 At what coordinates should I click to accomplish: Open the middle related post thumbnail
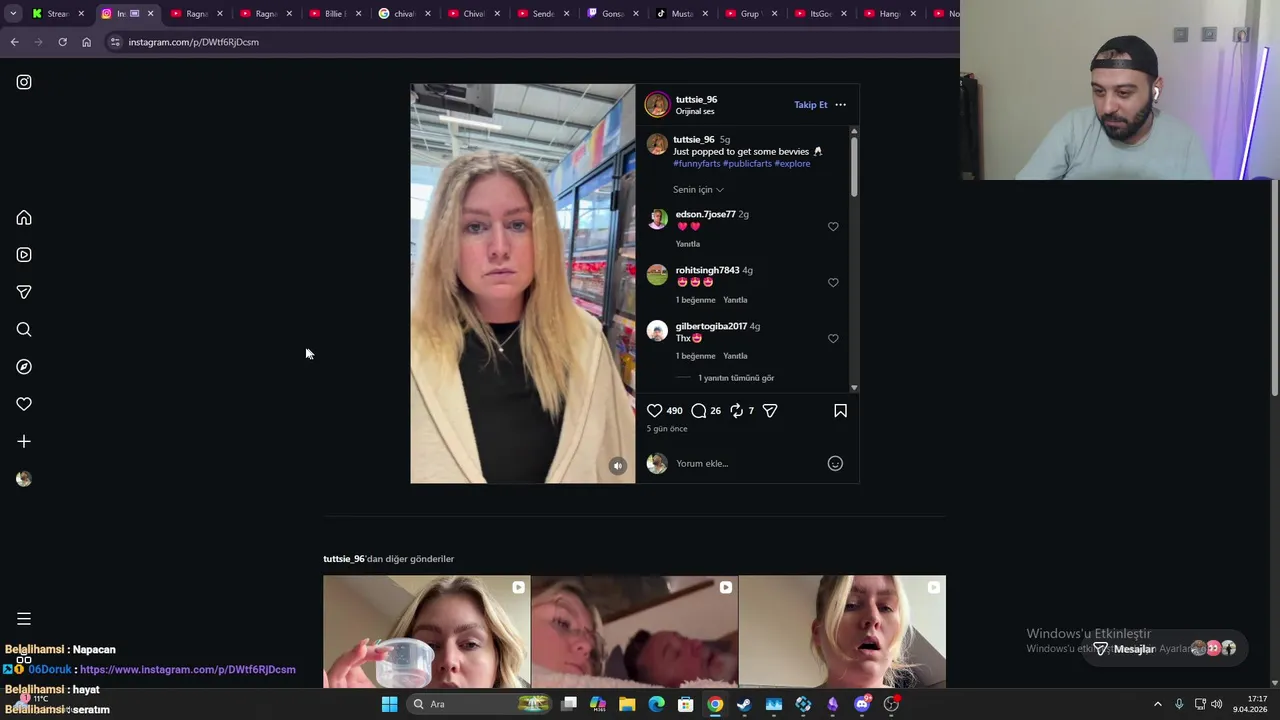(634, 632)
